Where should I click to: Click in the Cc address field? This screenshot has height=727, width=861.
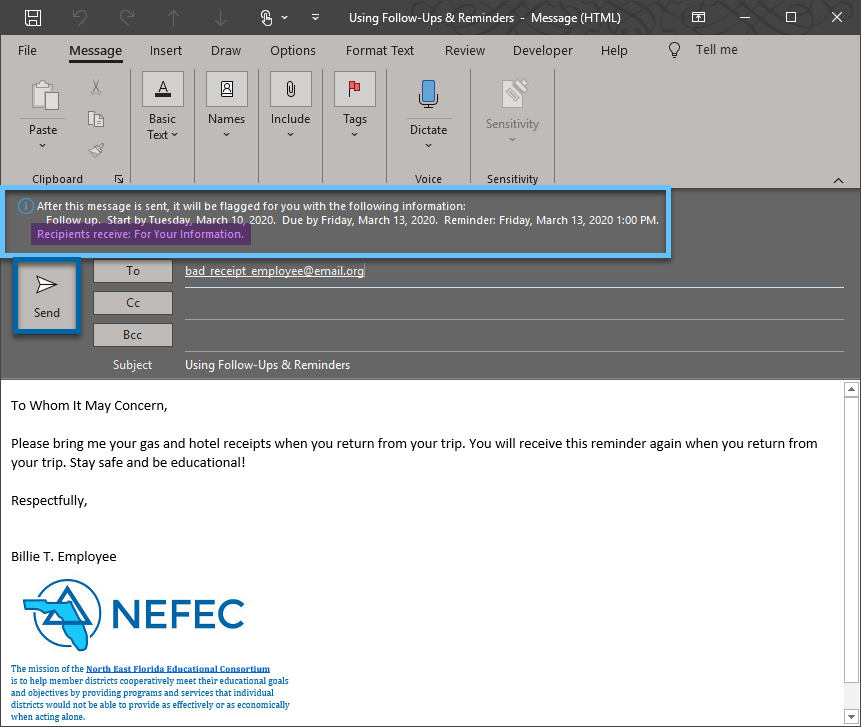point(514,304)
